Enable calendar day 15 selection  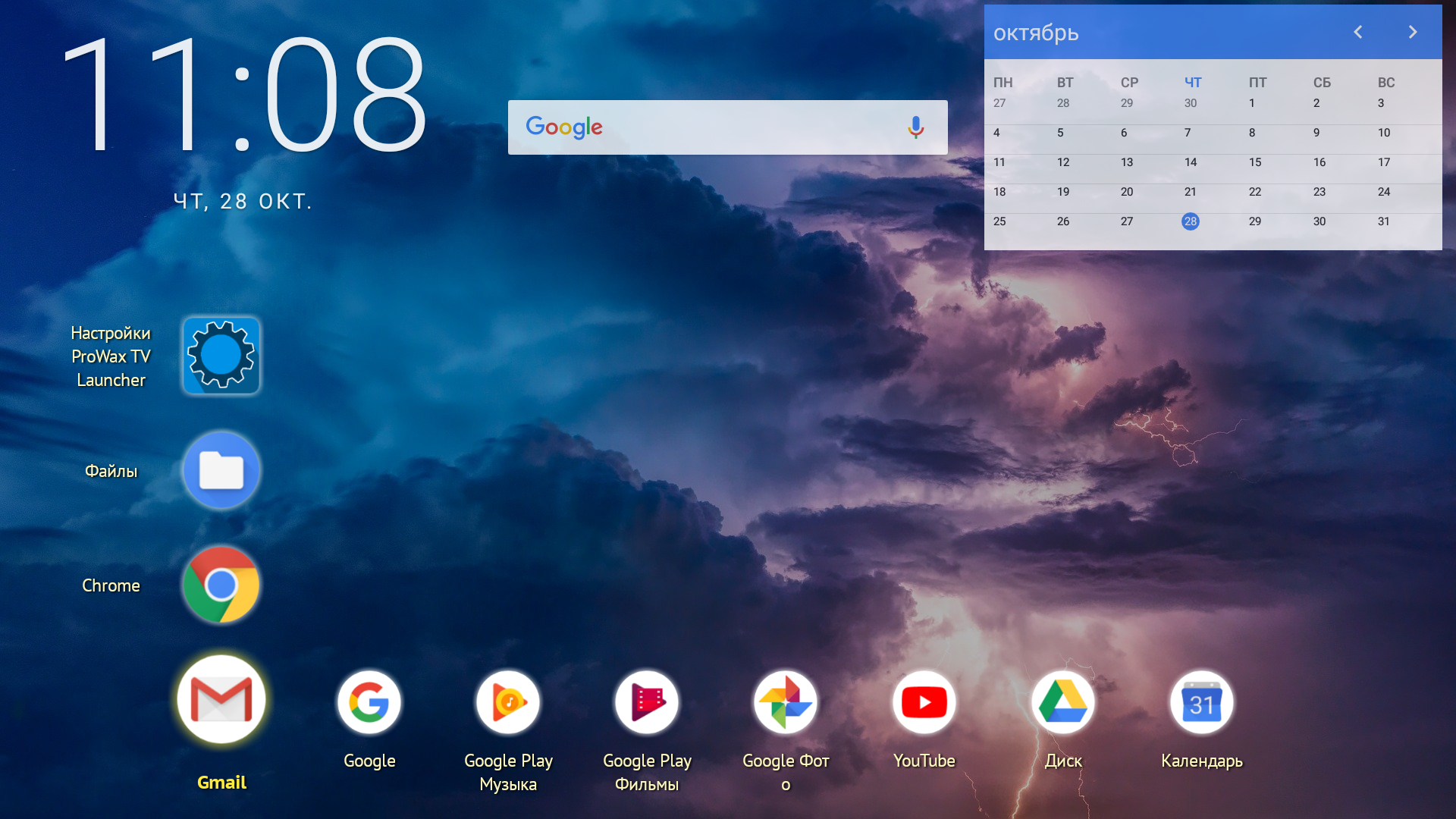[x=1253, y=162]
